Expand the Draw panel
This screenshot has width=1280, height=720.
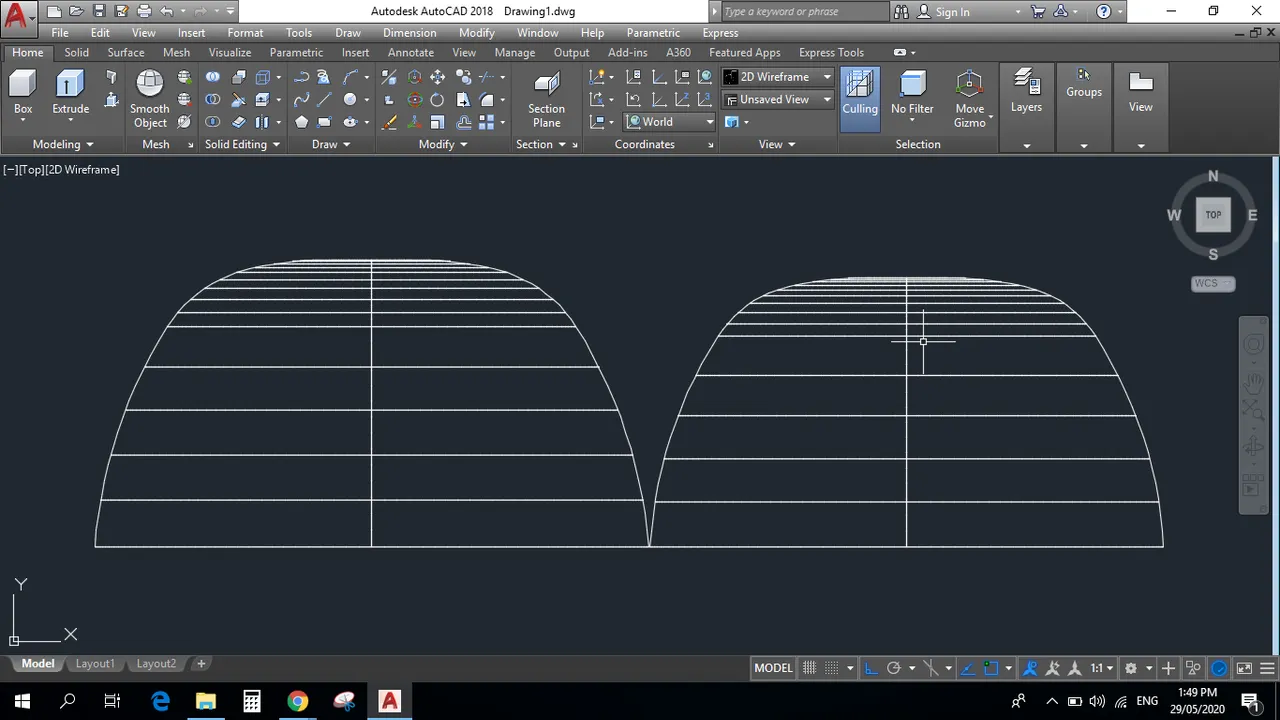click(331, 144)
